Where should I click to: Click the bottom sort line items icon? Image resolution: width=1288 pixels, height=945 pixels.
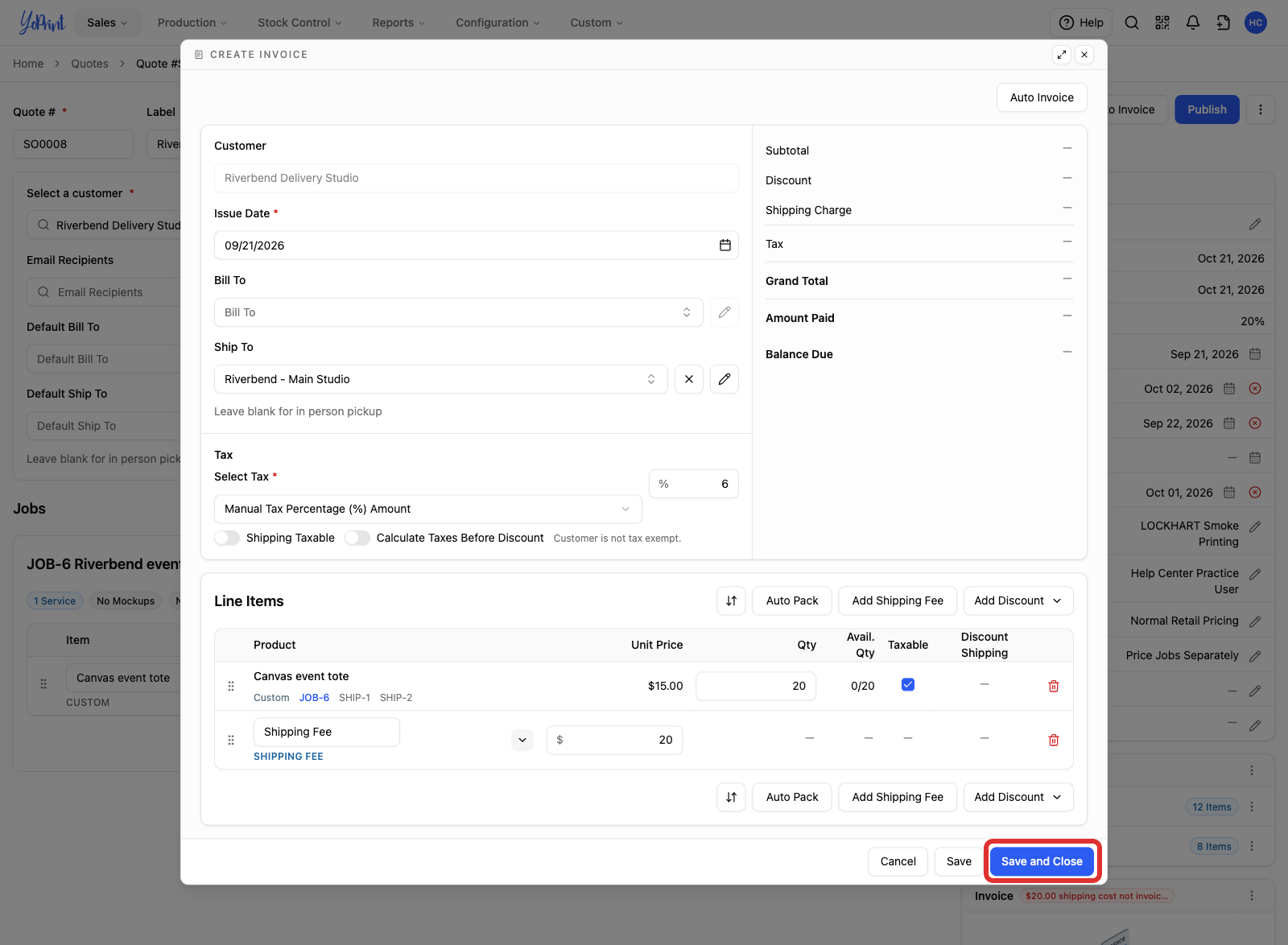coord(731,797)
